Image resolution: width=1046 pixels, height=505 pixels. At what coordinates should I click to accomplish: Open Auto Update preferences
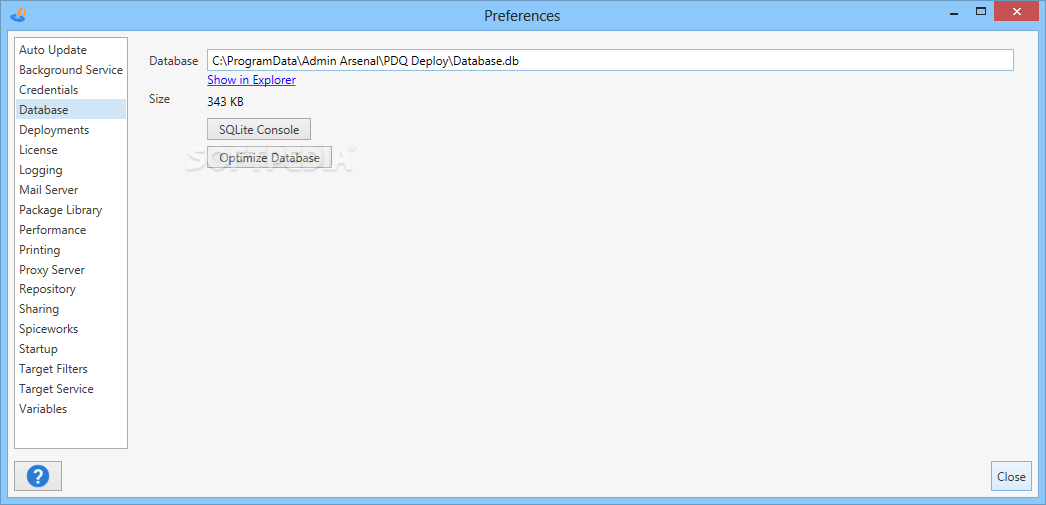click(71, 50)
